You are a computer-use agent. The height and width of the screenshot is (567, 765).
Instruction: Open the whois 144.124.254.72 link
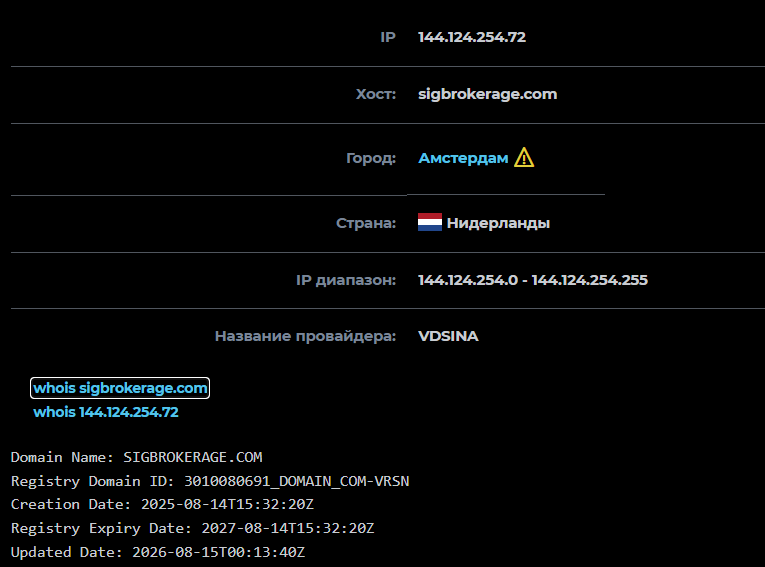pyautogui.click(x=106, y=412)
